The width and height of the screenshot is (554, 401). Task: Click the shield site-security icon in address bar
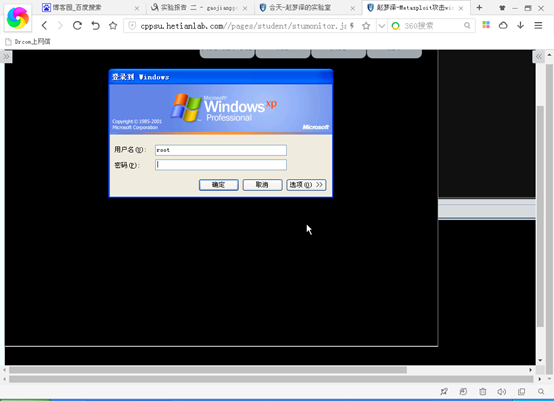pos(132,25)
